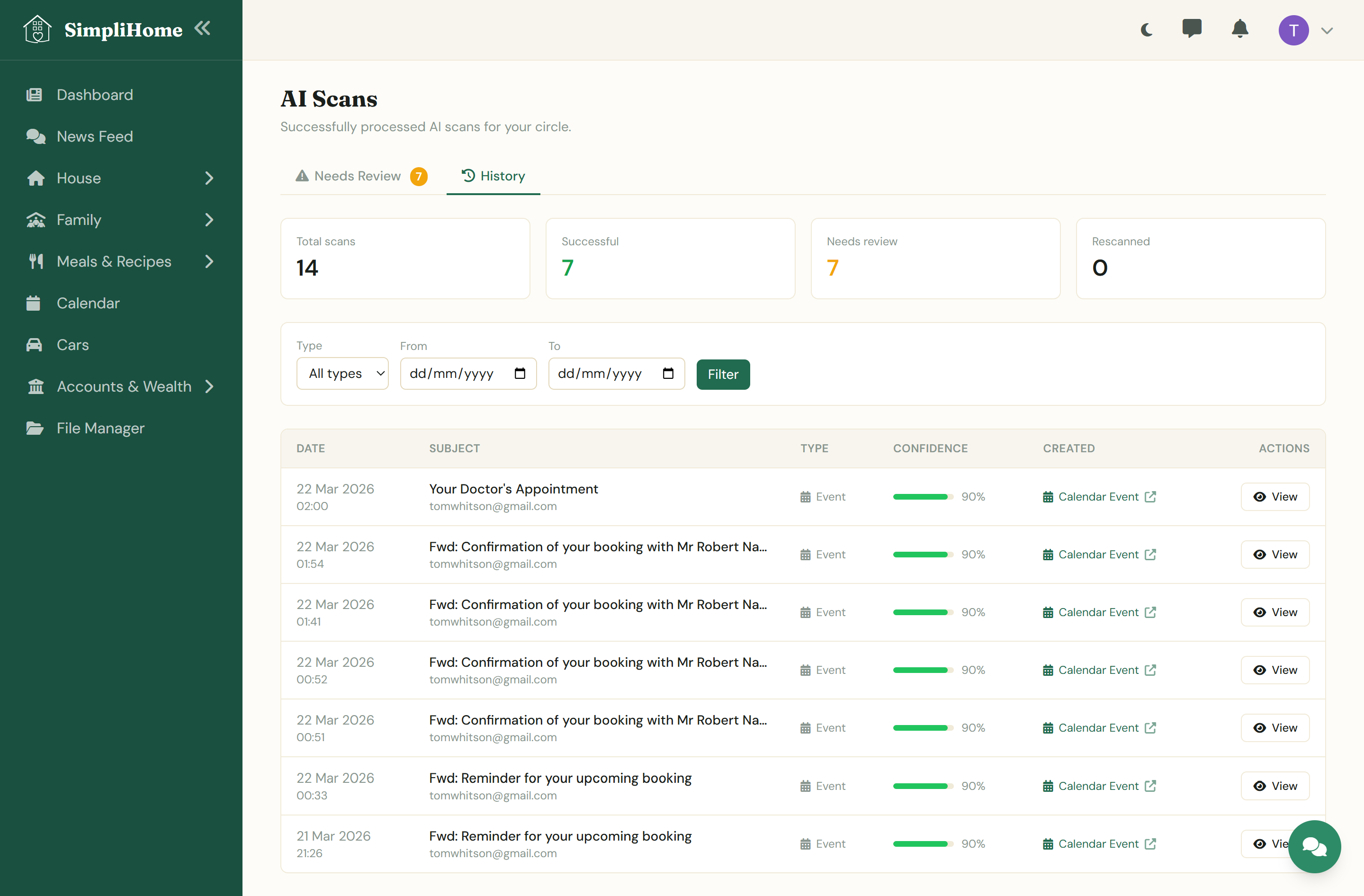This screenshot has width=1364, height=896.
Task: Click the orange 7 badge on Needs Review
Action: click(418, 177)
